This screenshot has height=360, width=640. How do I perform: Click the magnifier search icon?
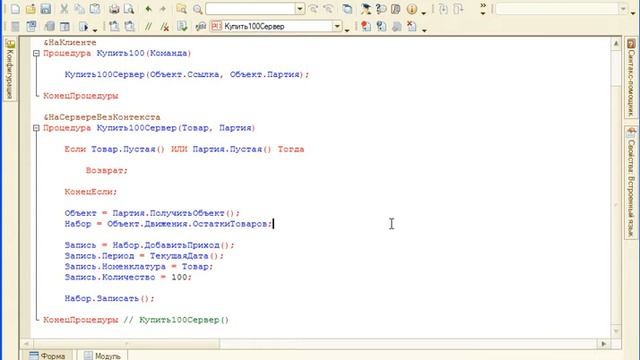[x=198, y=9]
